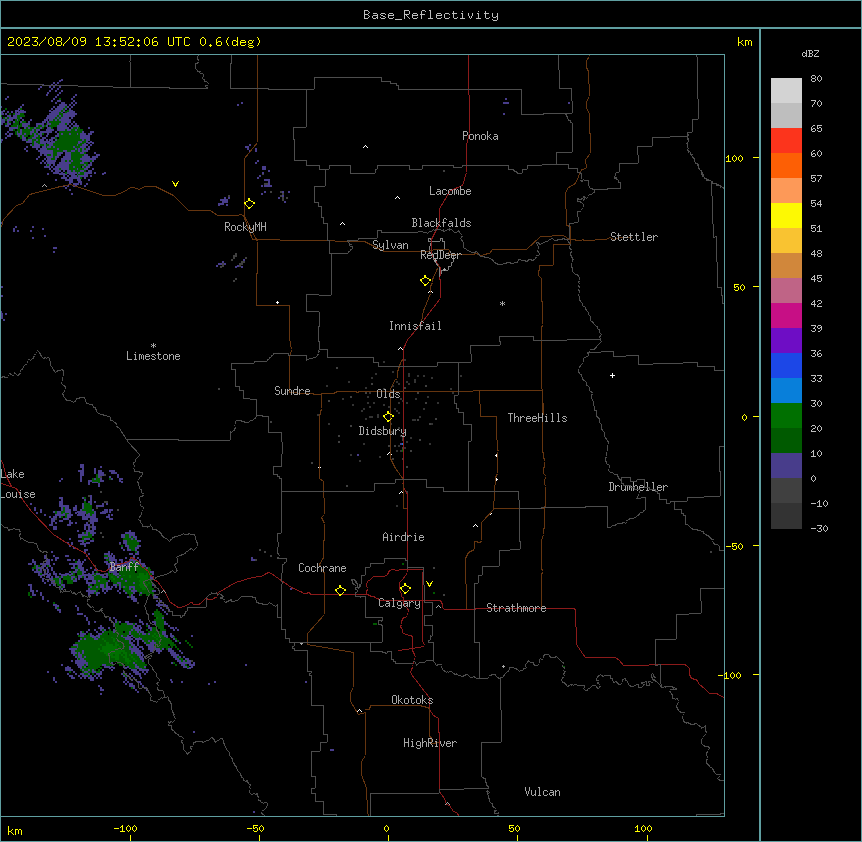862x842 pixels.
Task: Click the Limestone label
Action: (153, 356)
